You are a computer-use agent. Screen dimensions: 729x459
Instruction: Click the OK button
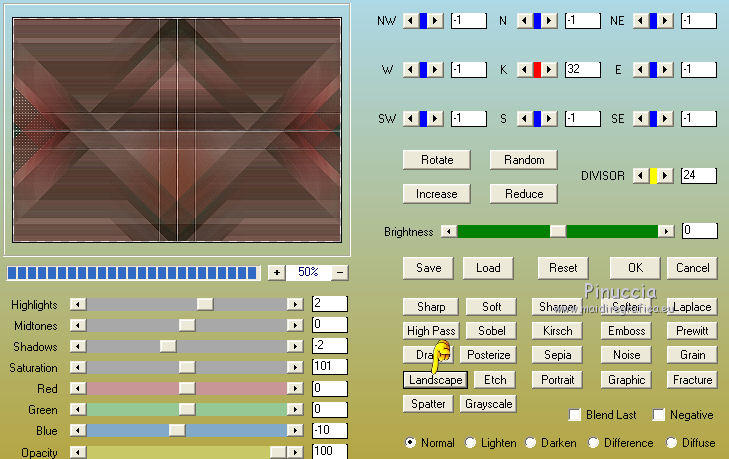[x=635, y=268]
